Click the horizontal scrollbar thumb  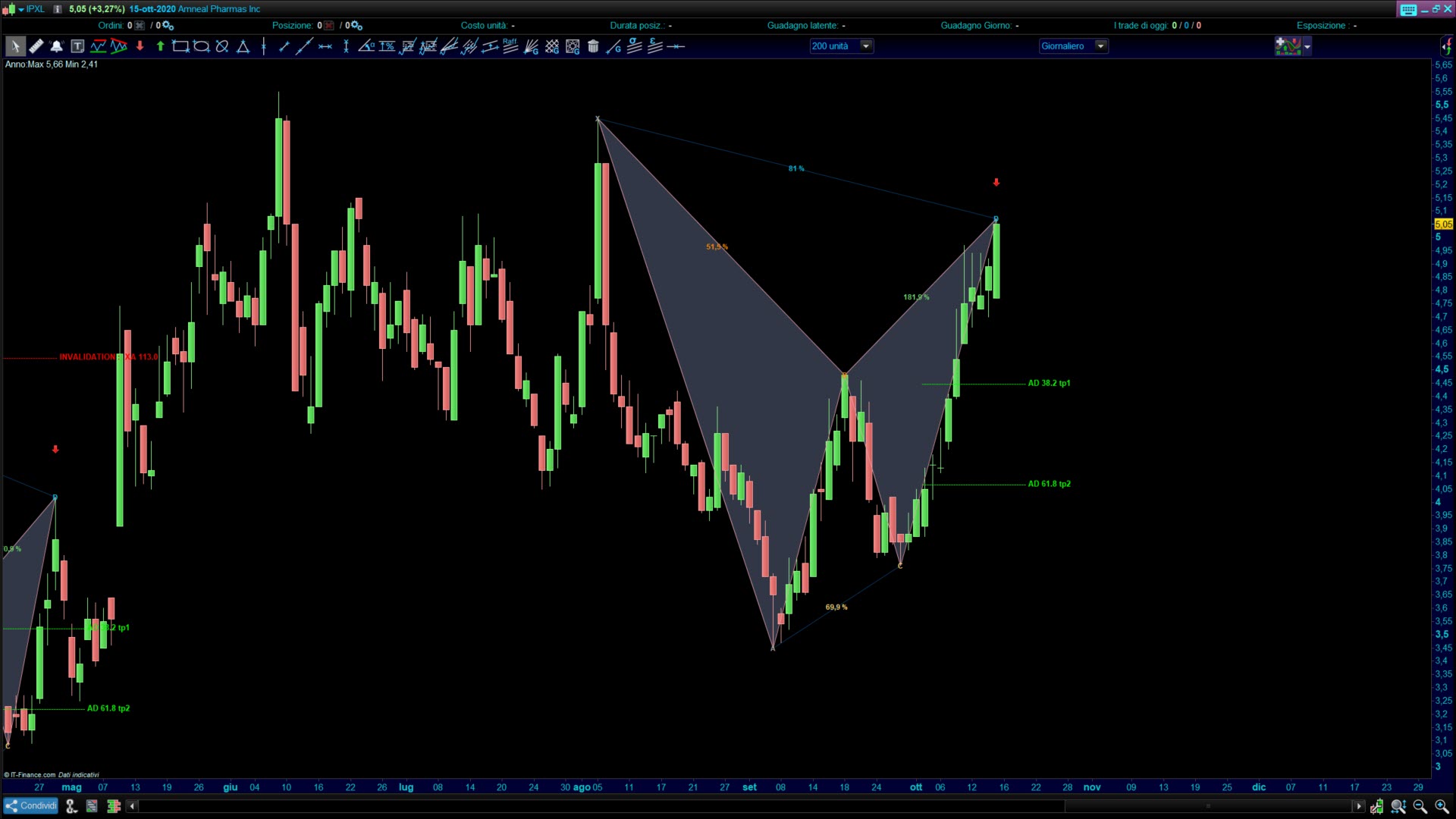pos(1208,806)
